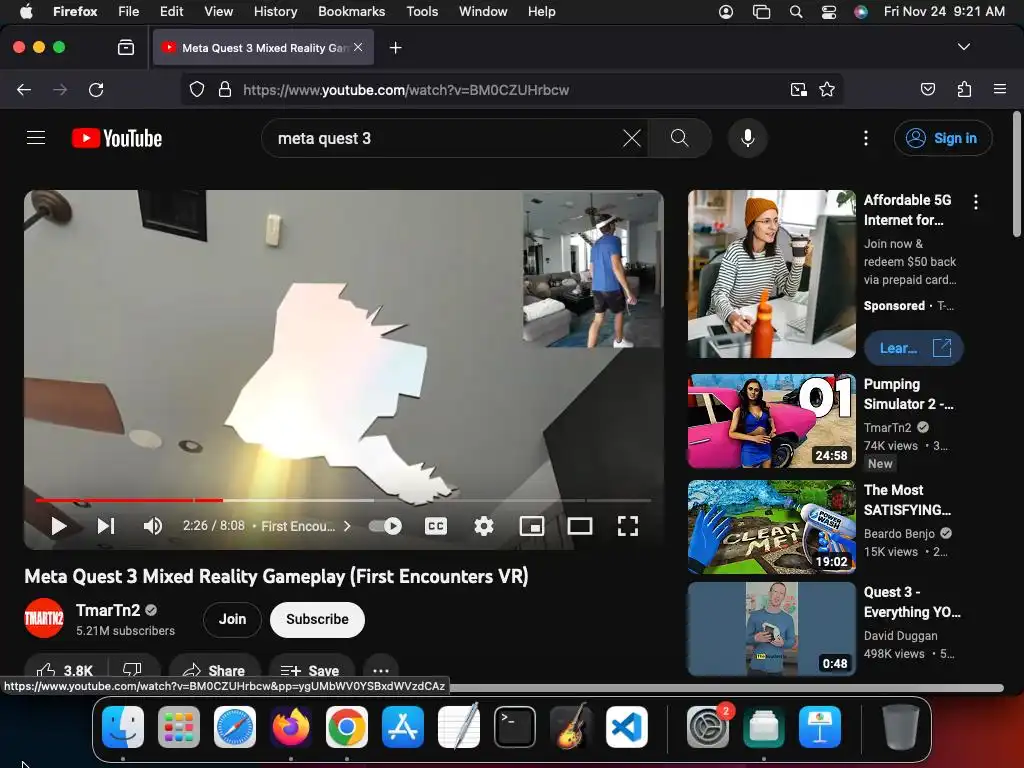
Task: Open TmarTn2 channel name link
Action: point(108,610)
